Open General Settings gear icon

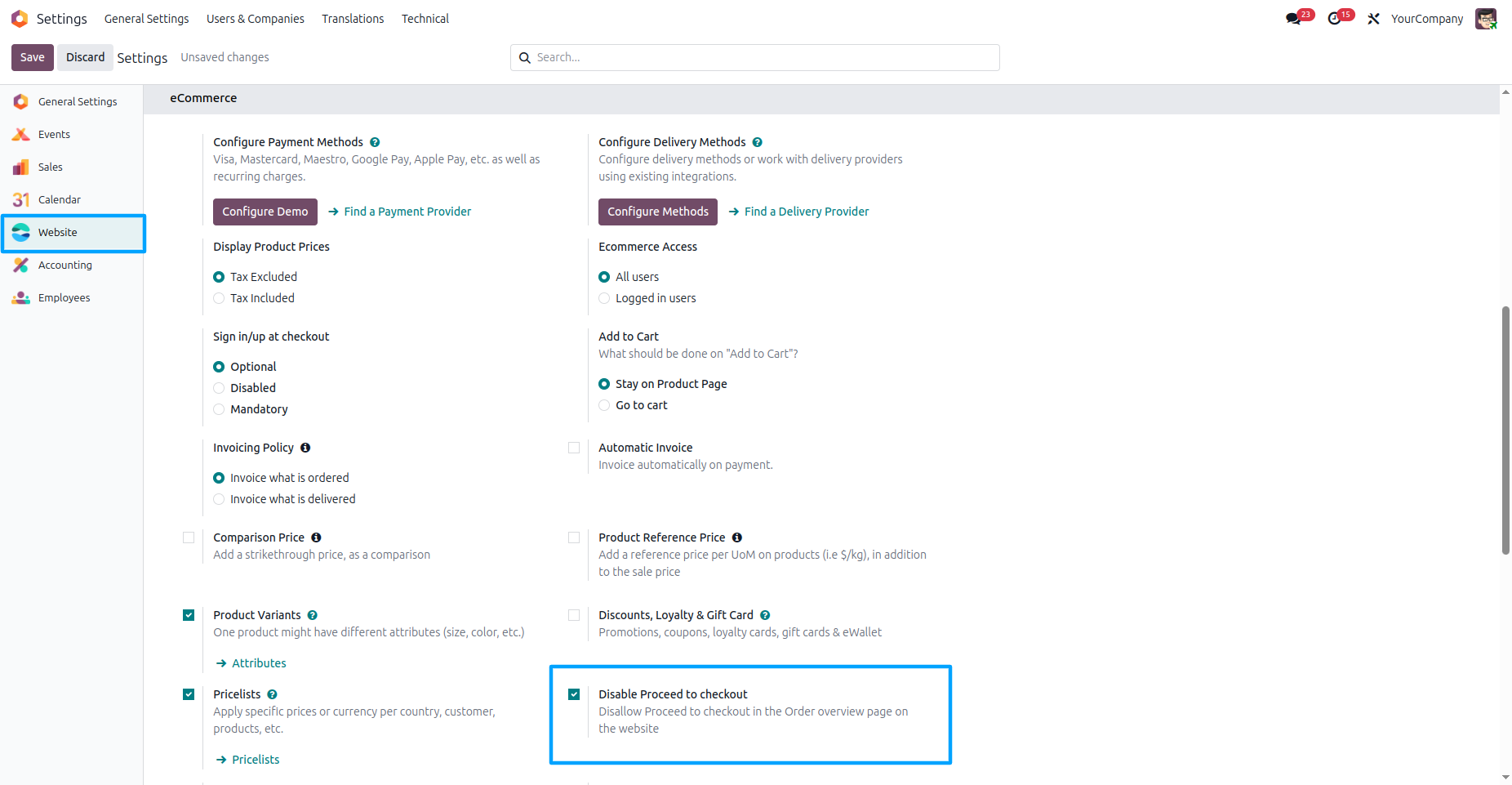click(x=20, y=101)
